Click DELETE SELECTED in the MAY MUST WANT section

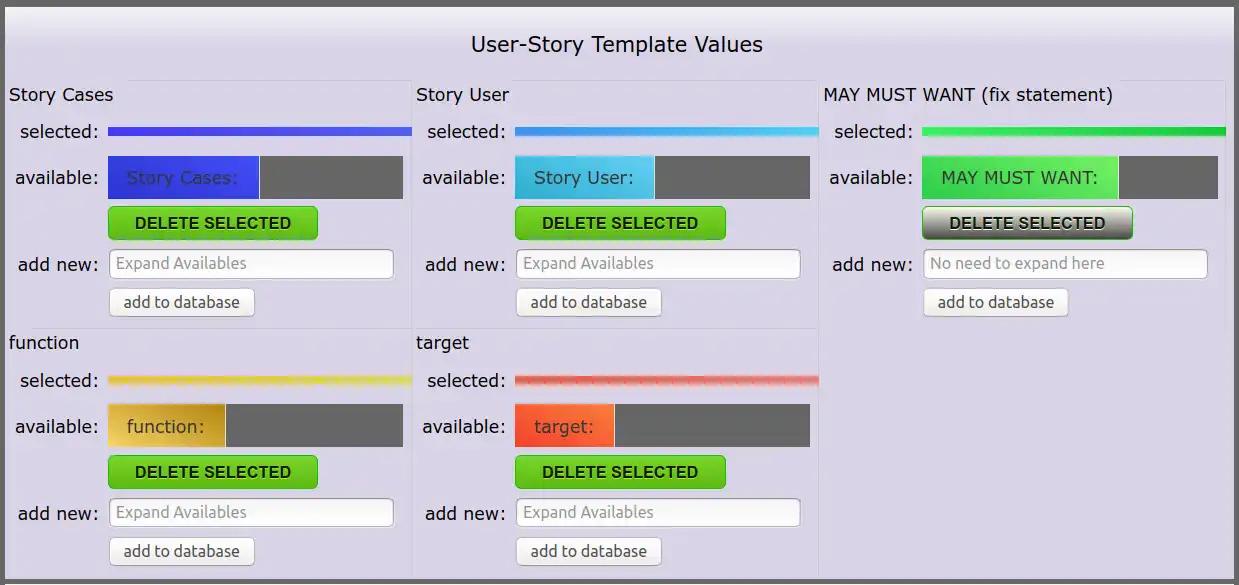coord(1026,222)
